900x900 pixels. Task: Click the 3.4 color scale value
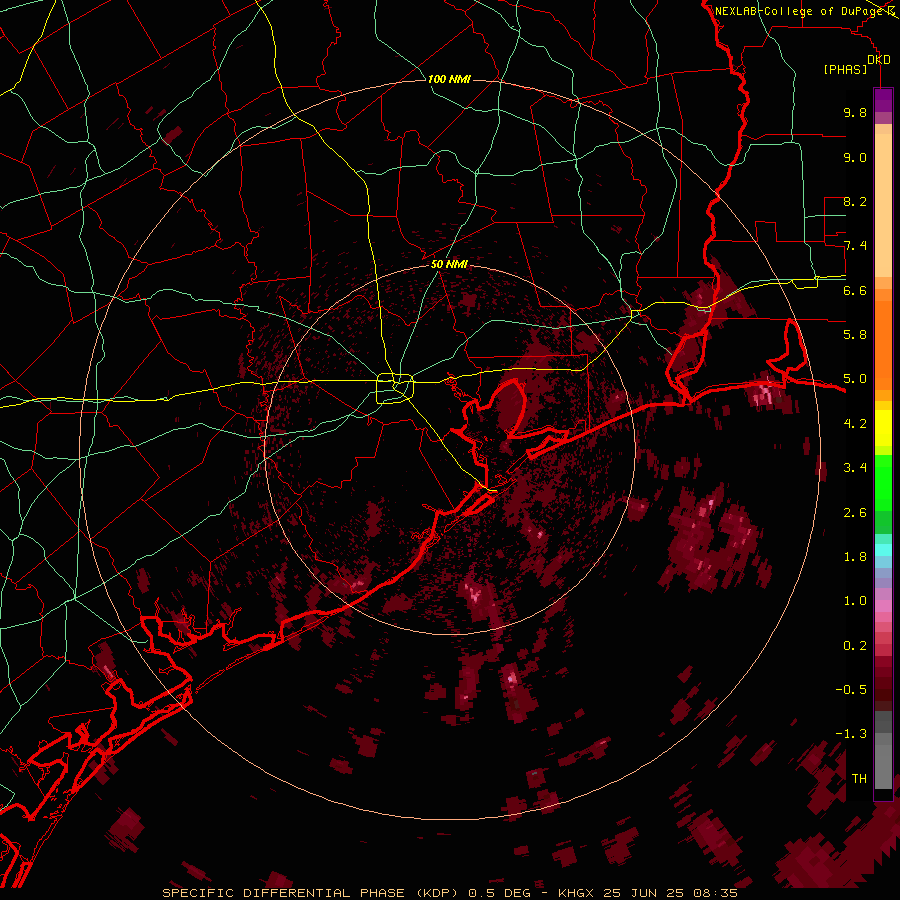pyautogui.click(x=855, y=467)
